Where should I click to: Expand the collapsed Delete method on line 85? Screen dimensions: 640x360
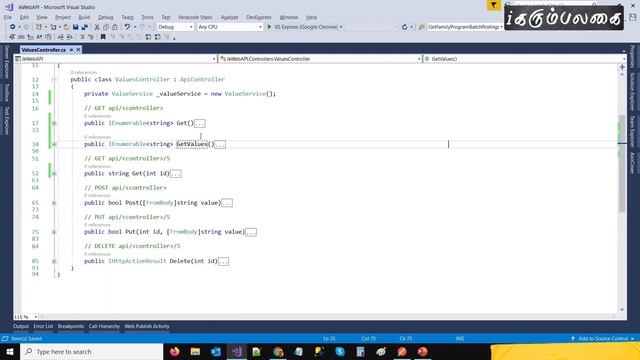pos(54,261)
